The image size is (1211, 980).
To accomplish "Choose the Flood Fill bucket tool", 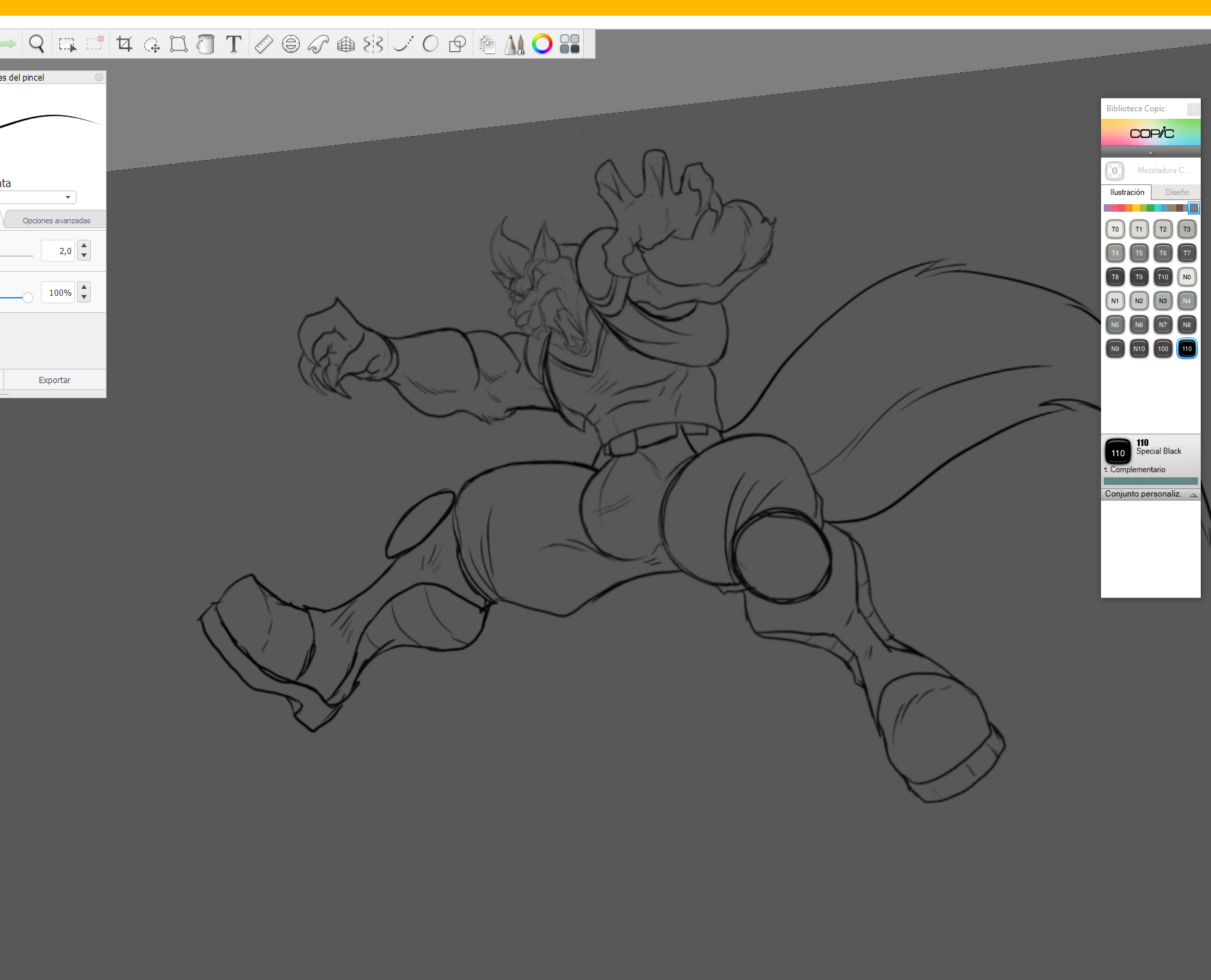I will pos(206,44).
